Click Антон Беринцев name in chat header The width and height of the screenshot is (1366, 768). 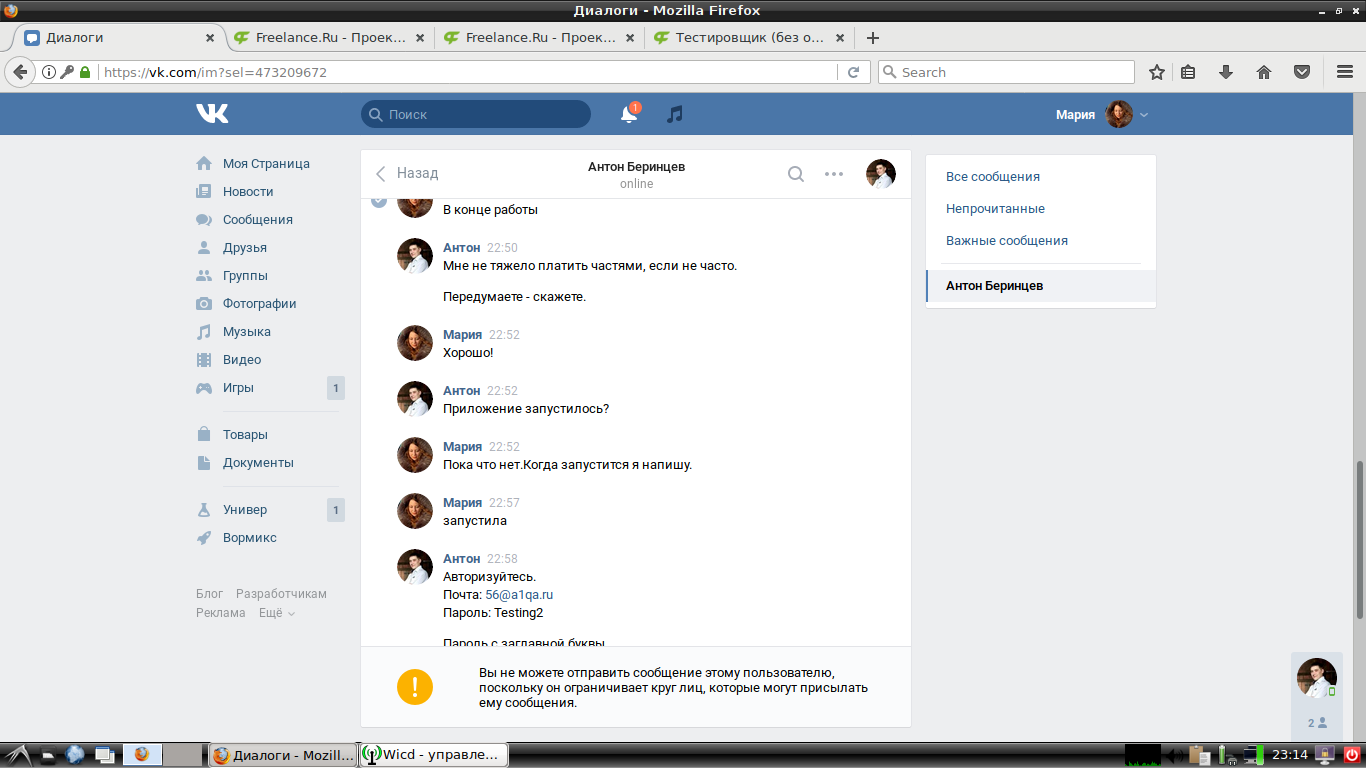coord(636,167)
